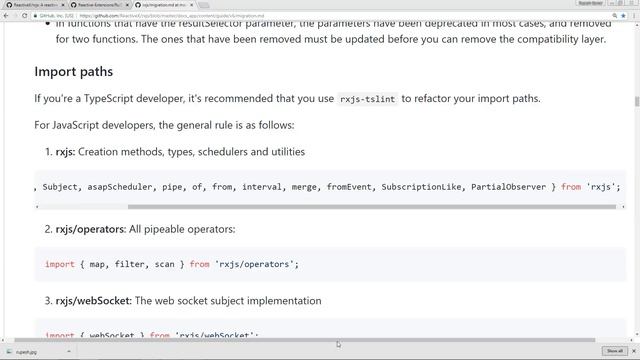Click 'All pipeable operators:' text

[x=182, y=229]
